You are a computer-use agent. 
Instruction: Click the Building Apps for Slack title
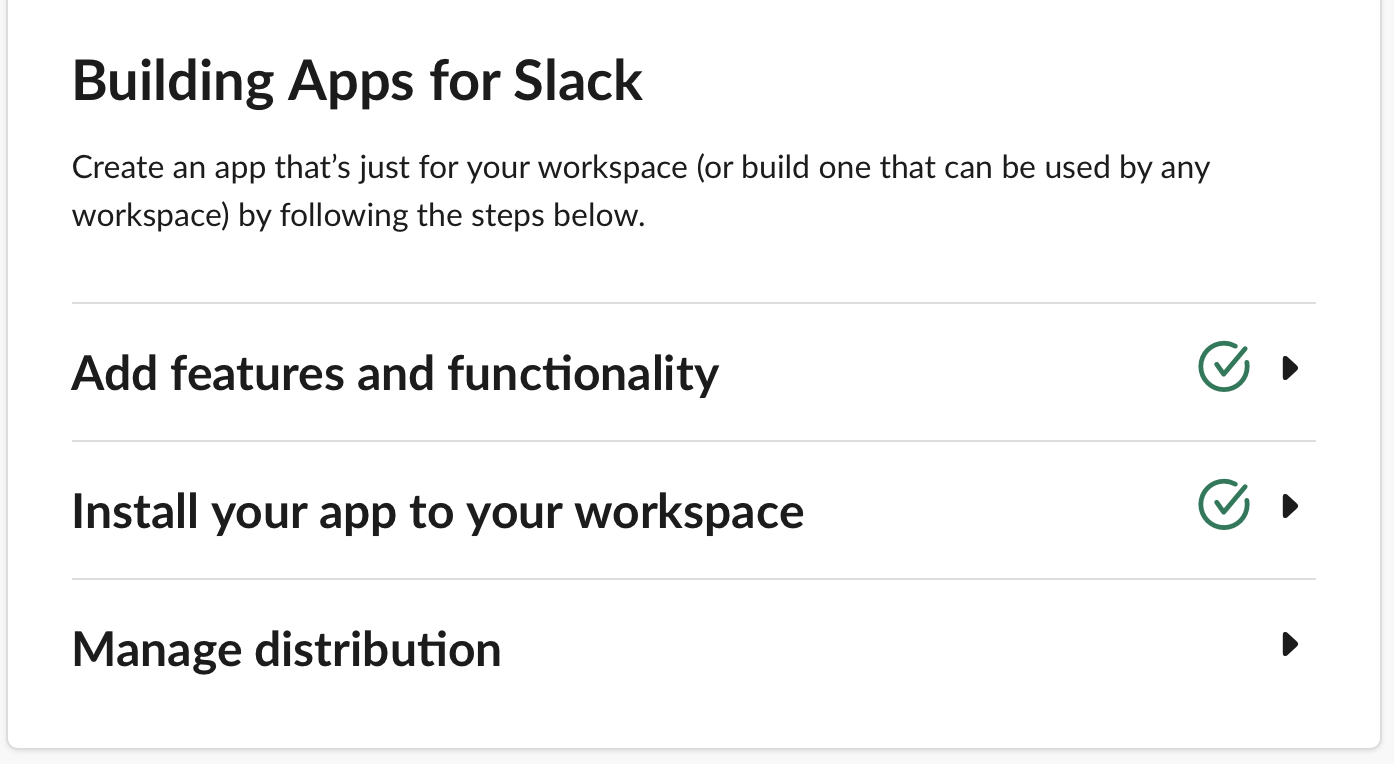358,81
